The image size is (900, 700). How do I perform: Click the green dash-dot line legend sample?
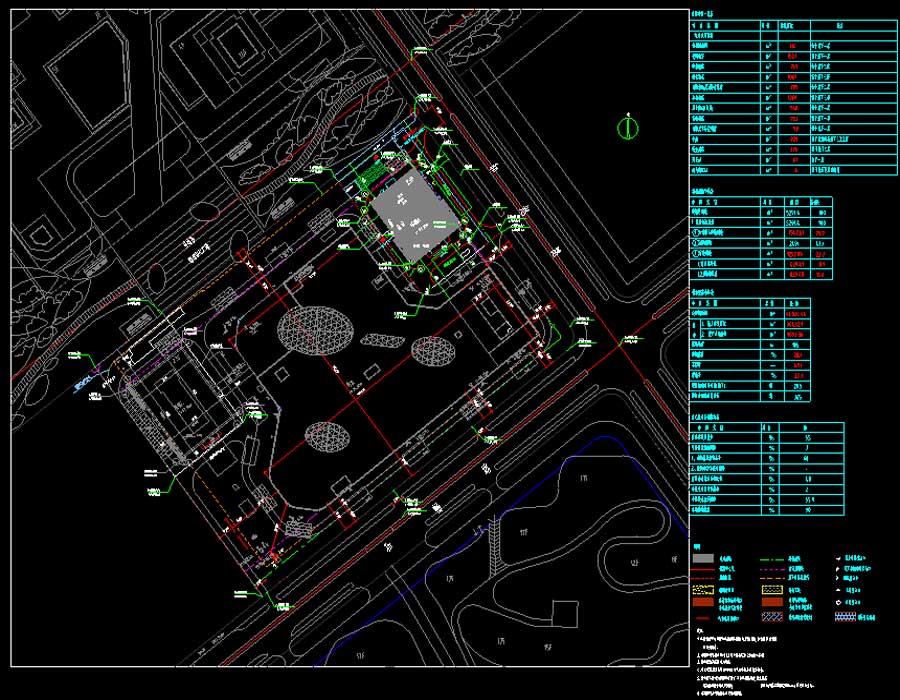[772, 560]
